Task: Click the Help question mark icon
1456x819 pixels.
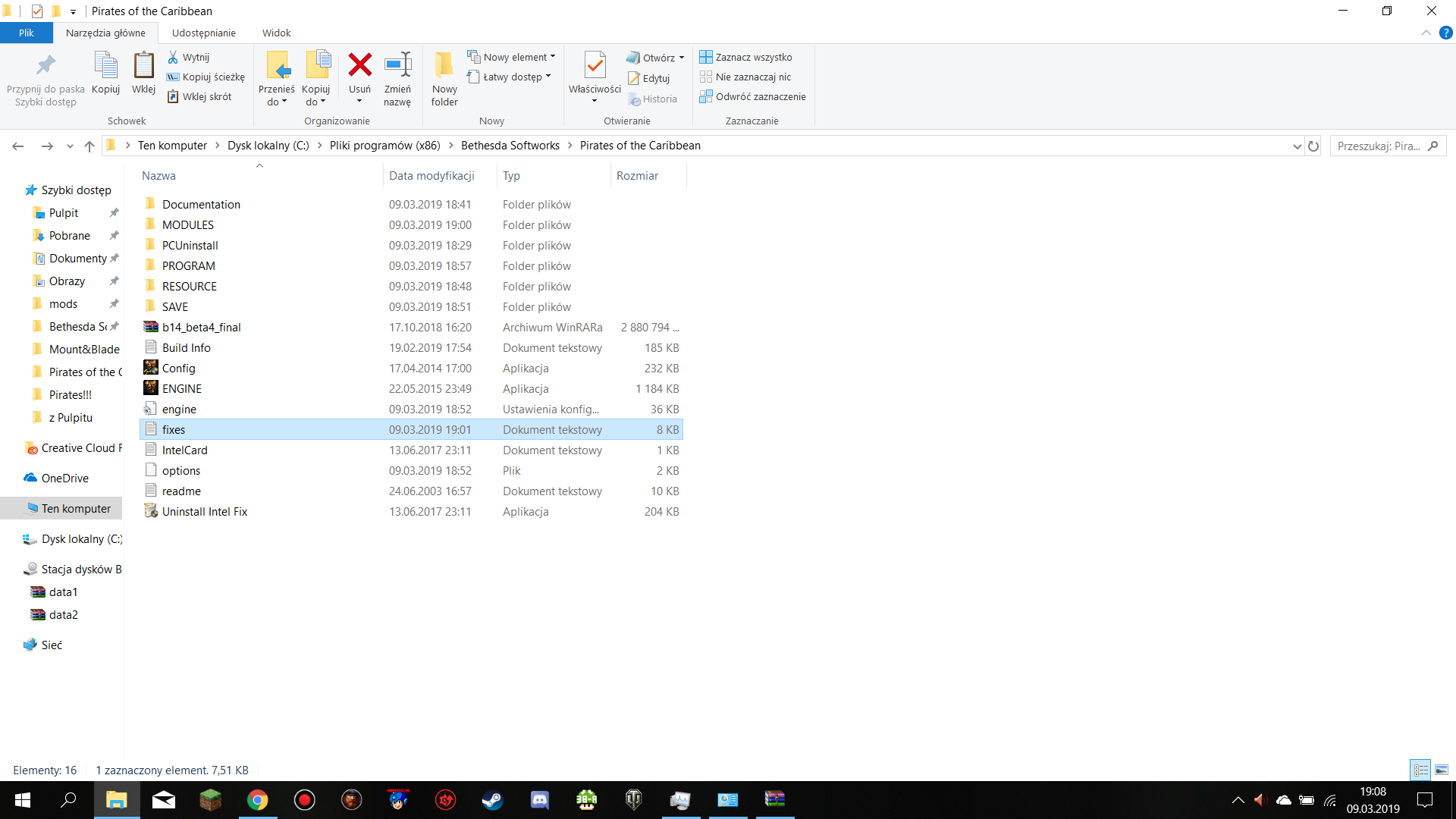Action: pyautogui.click(x=1446, y=33)
